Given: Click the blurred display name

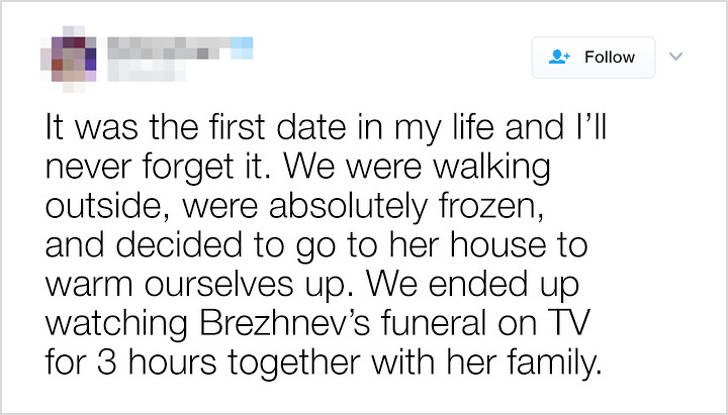Looking at the screenshot, I should click(x=169, y=48).
